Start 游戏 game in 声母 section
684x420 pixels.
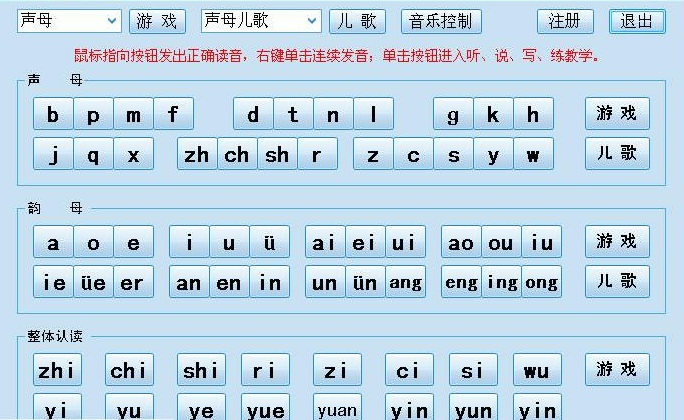click(x=617, y=114)
